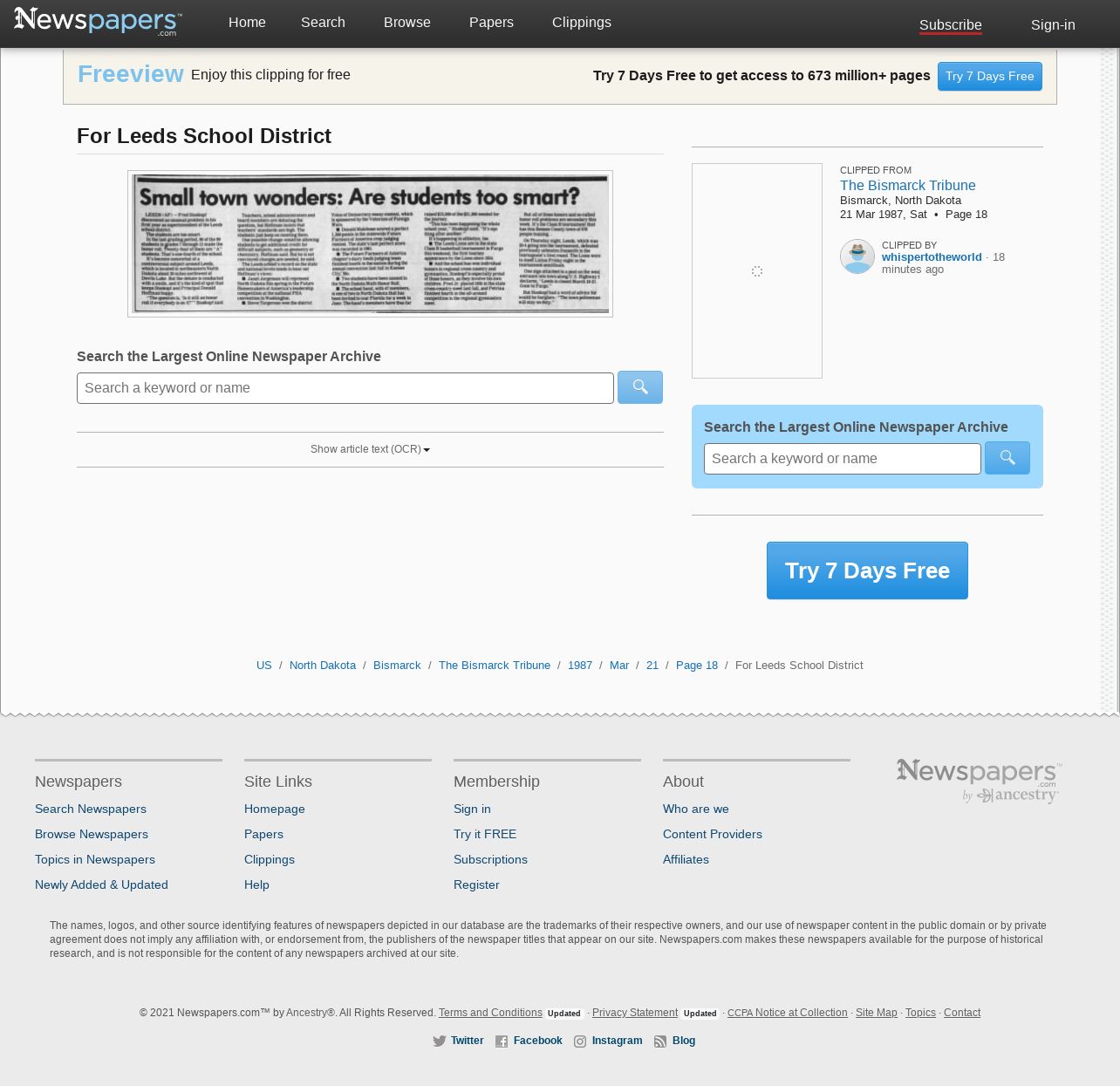The width and height of the screenshot is (1120, 1086).
Task: Open Browse Newspapers footer link
Action: click(92, 835)
